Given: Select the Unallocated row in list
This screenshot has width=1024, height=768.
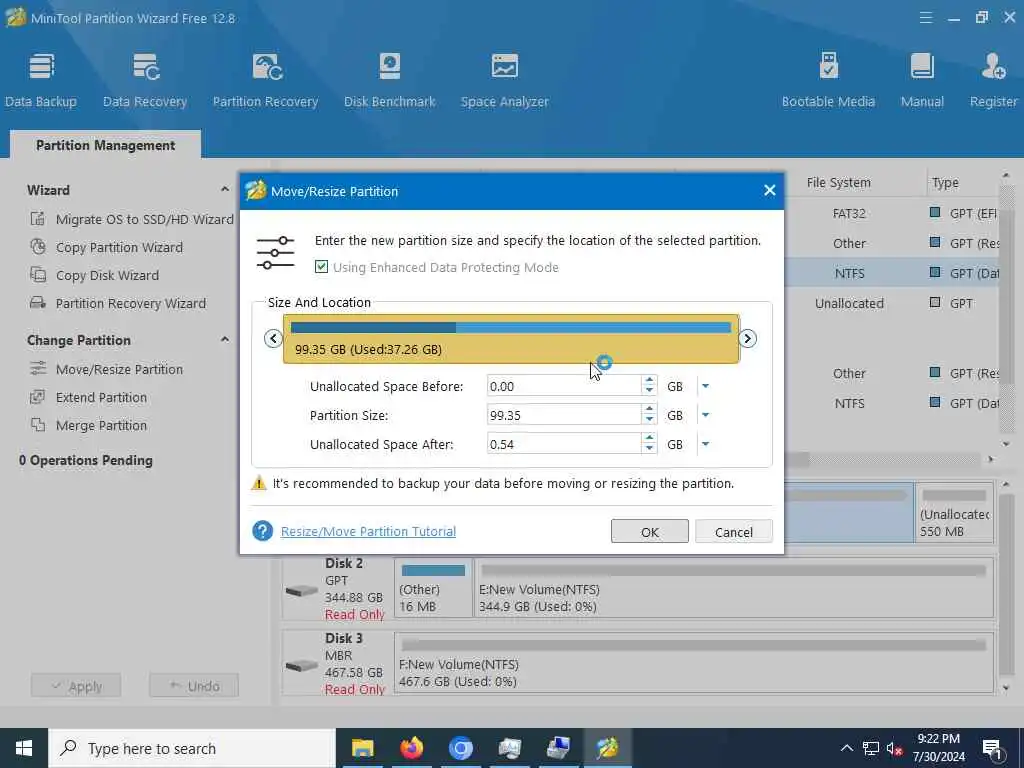Looking at the screenshot, I should click(x=891, y=303).
